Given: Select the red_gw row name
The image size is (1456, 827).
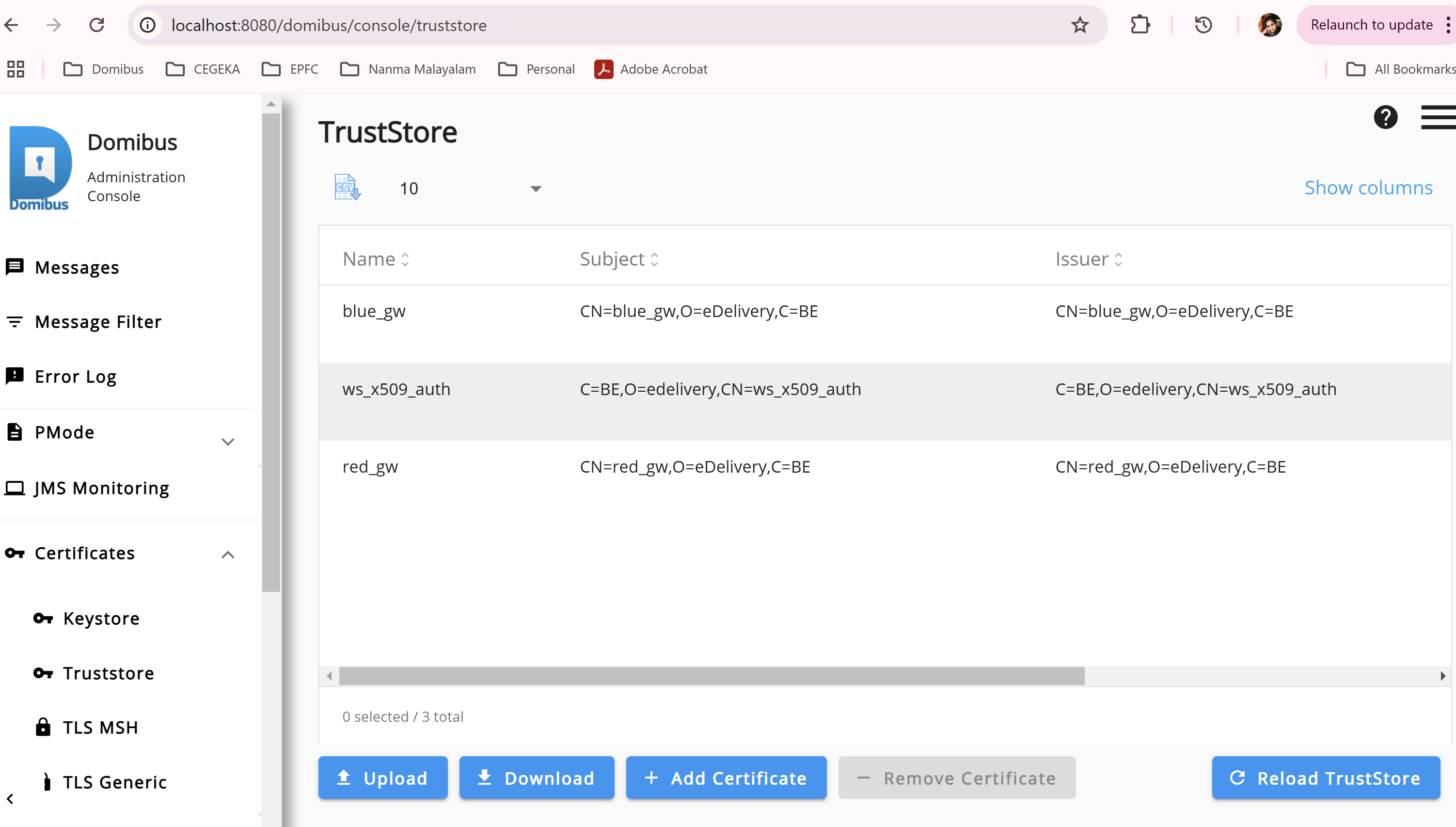Looking at the screenshot, I should tap(370, 466).
